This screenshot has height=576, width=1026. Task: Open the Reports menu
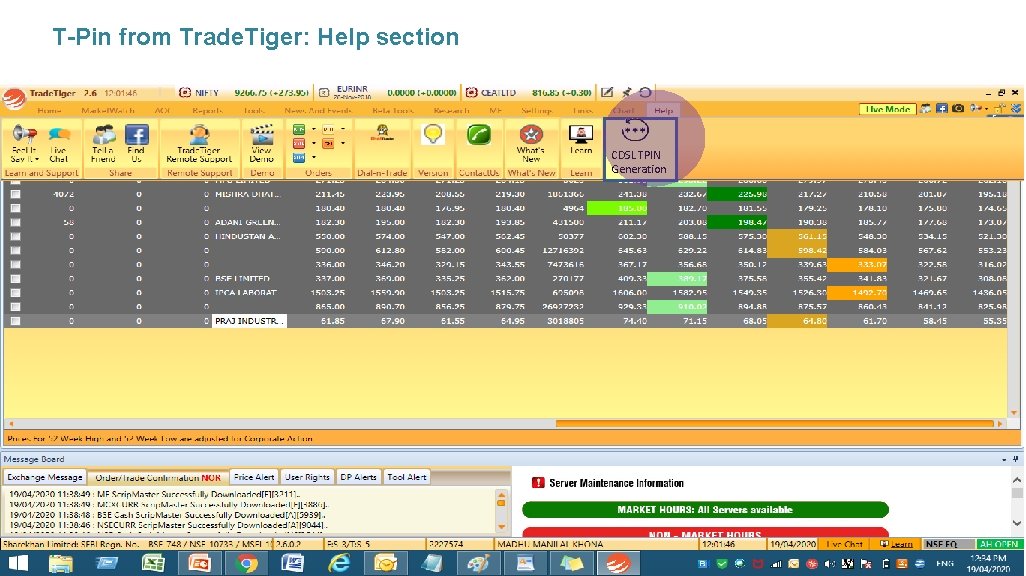[207, 111]
